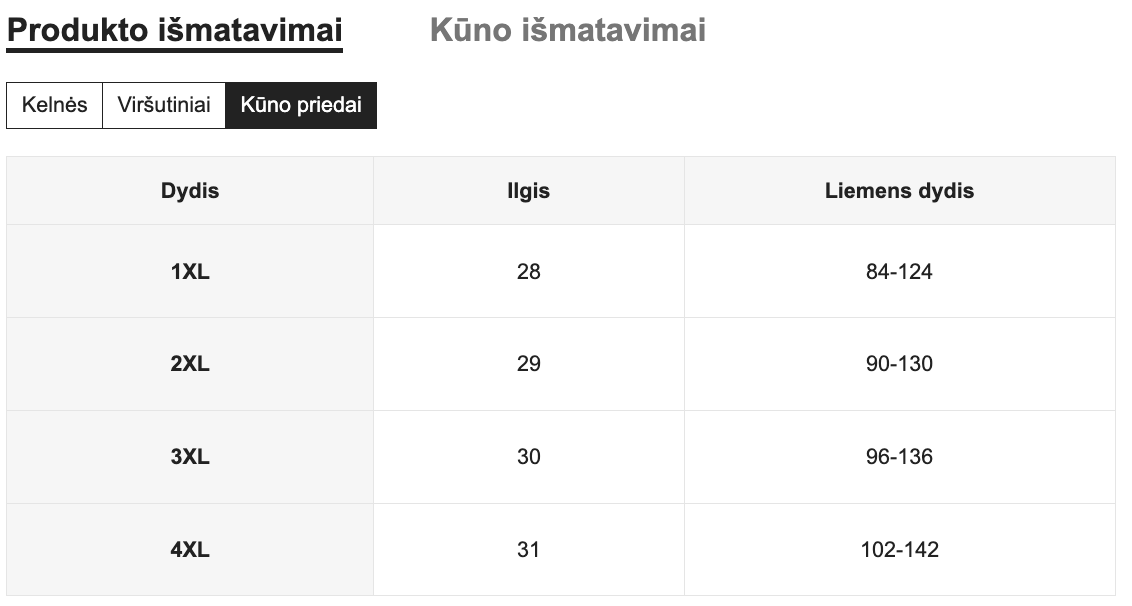
Task: Select the 3XL size row label
Action: point(190,457)
